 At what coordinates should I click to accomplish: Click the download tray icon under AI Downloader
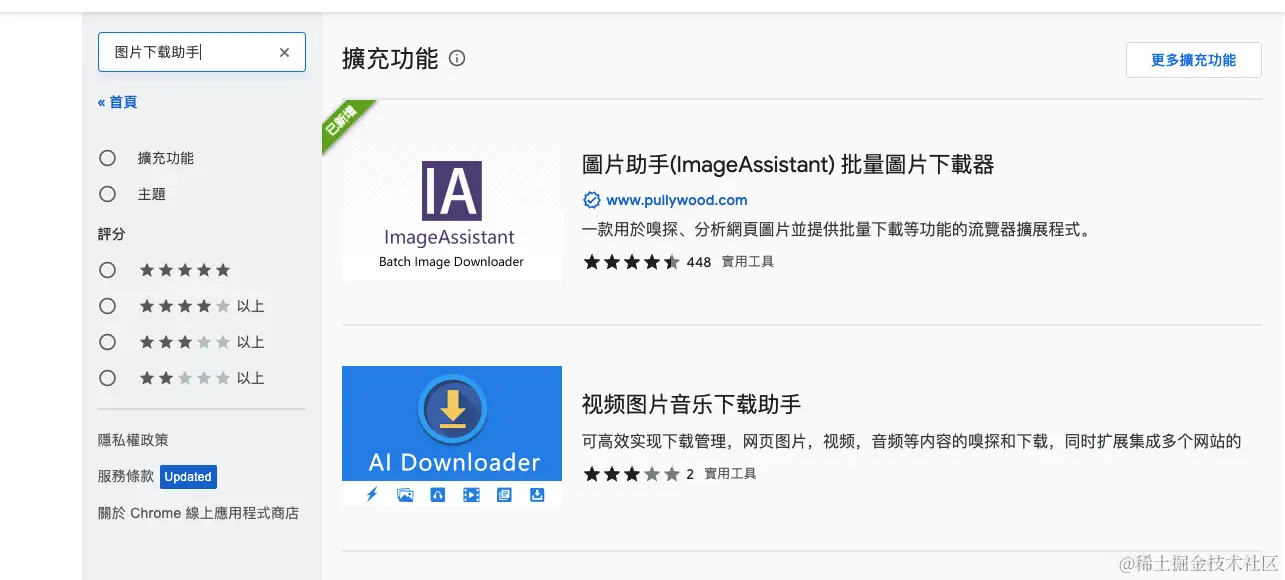point(537,494)
